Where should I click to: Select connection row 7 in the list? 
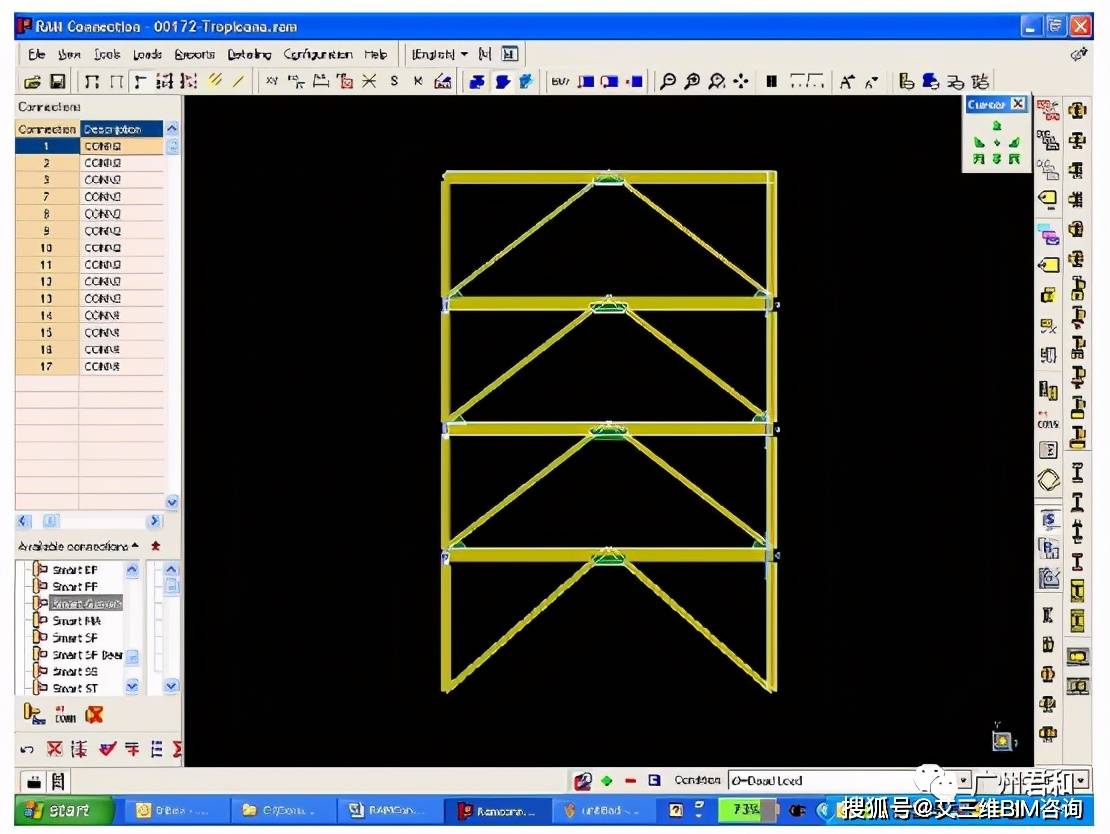[x=46, y=197]
